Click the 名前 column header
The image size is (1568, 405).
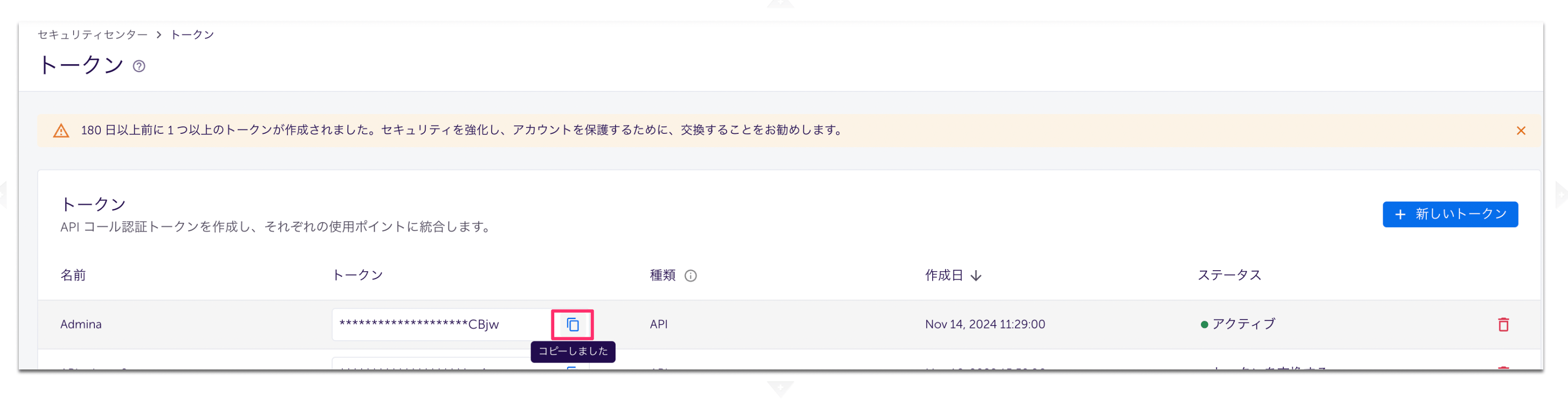(73, 276)
